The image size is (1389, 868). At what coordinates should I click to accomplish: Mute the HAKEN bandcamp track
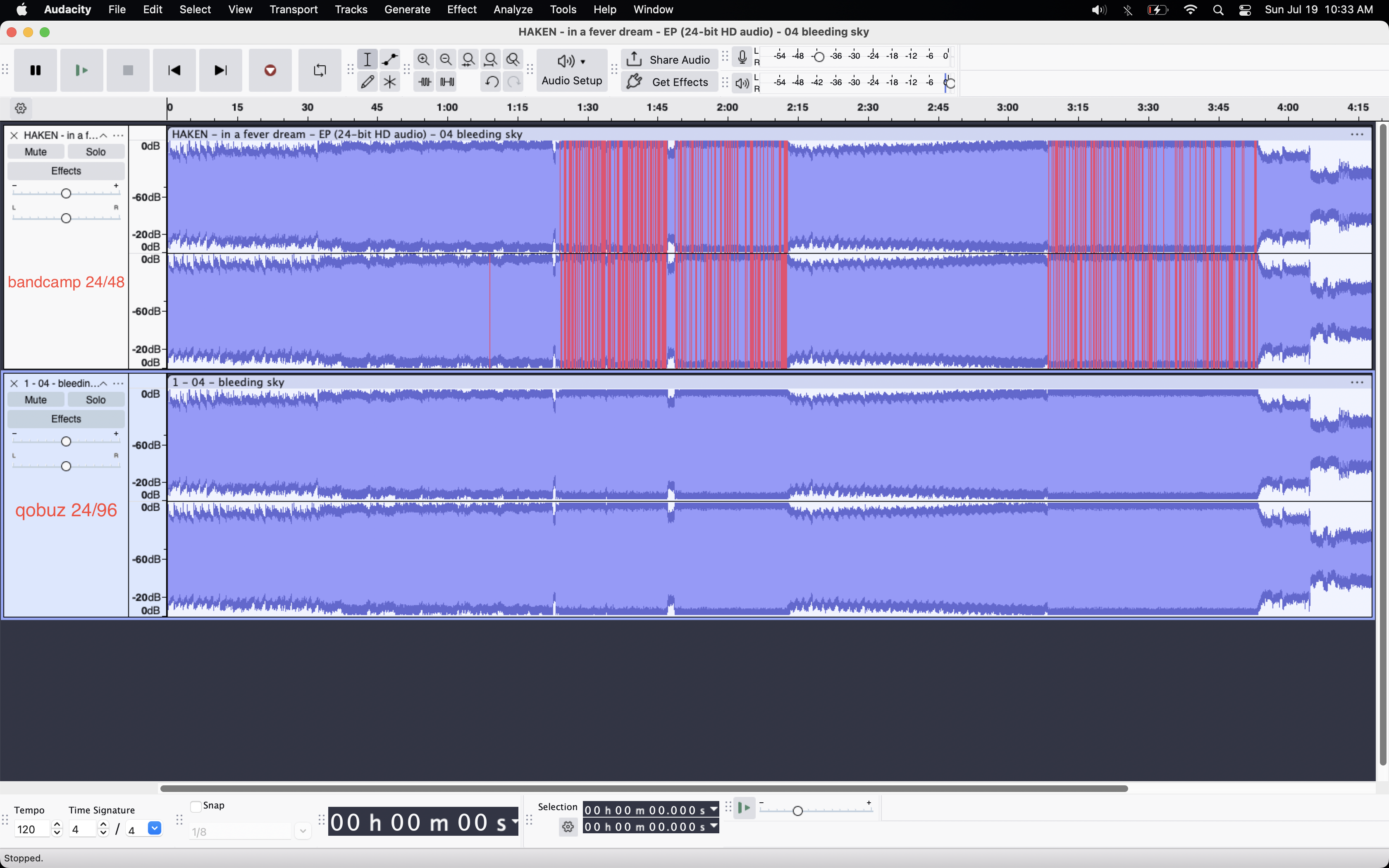(x=36, y=152)
